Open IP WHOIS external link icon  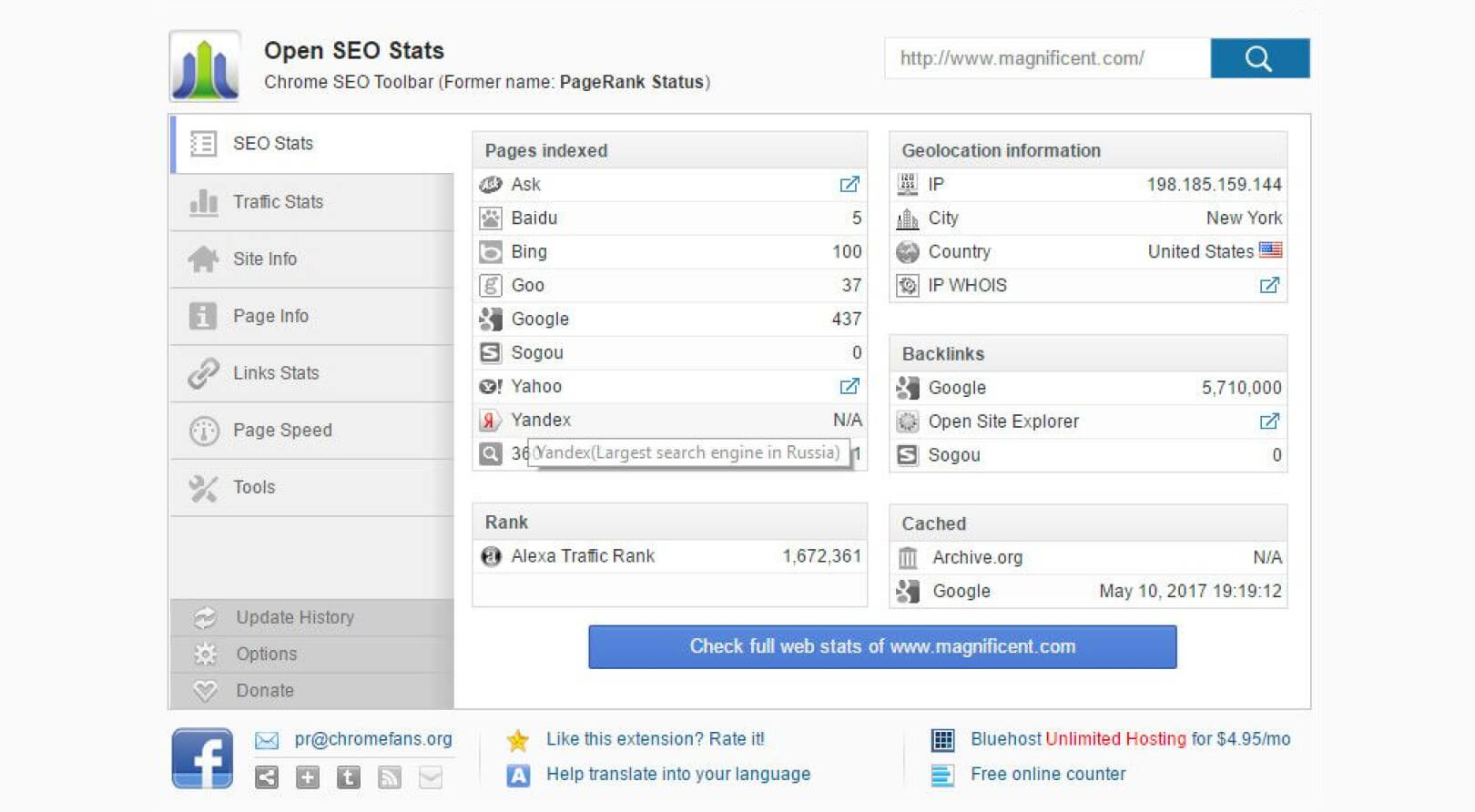tap(1268, 286)
